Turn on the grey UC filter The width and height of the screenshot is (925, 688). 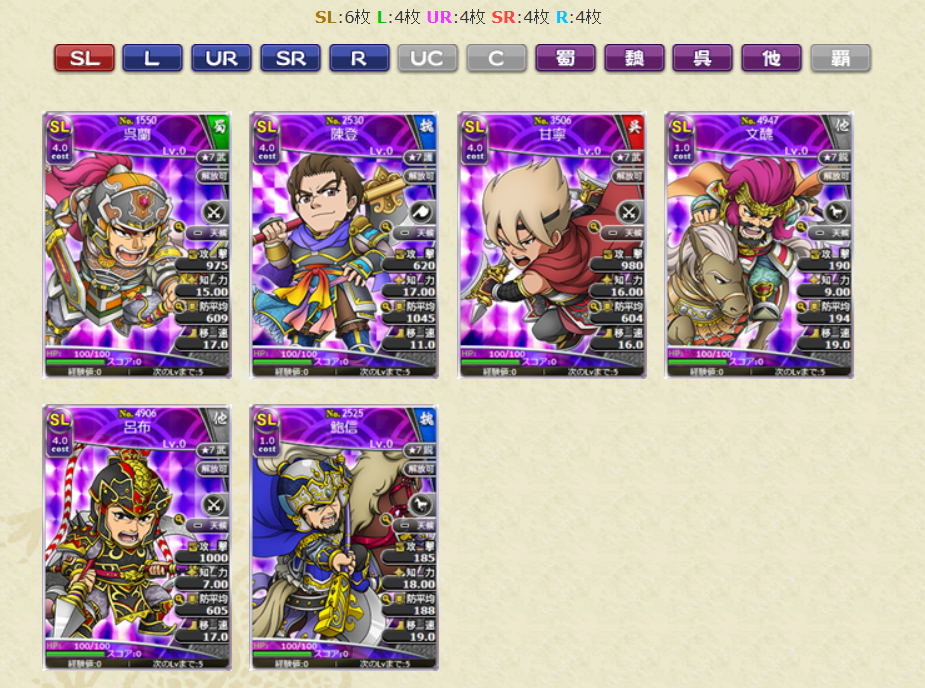tap(427, 58)
